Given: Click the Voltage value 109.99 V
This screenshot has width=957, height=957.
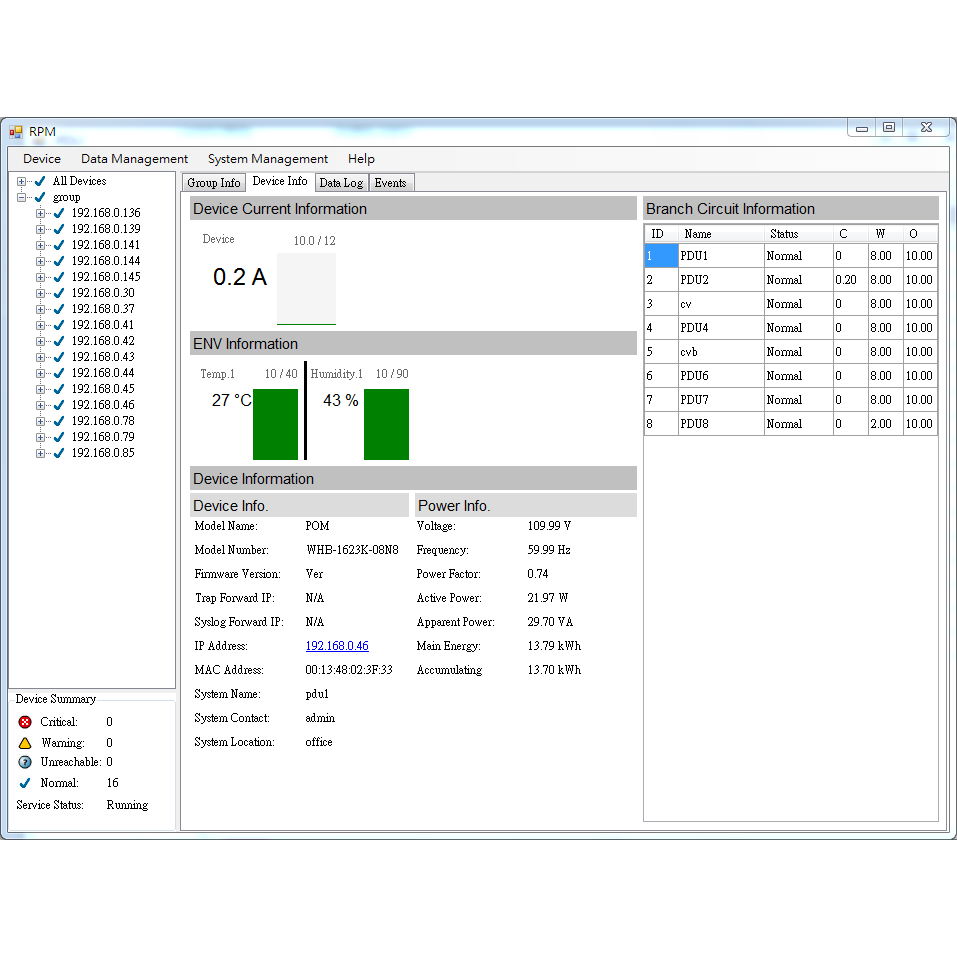Looking at the screenshot, I should coord(549,526).
